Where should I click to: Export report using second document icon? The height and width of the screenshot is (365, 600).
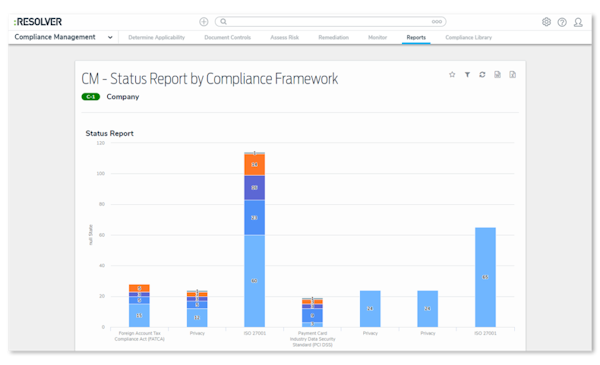[512, 75]
